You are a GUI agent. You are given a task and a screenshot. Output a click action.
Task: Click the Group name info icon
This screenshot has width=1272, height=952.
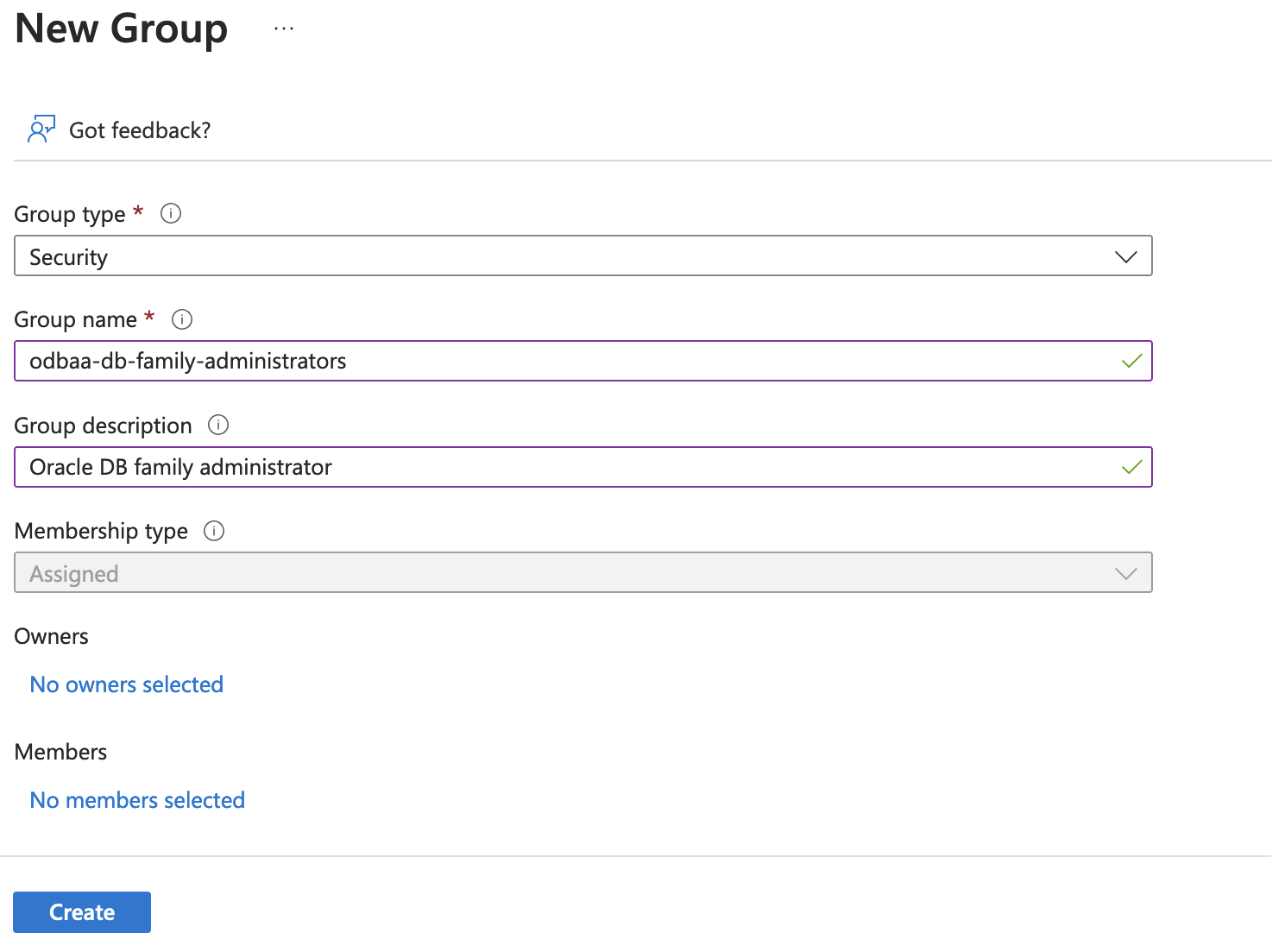(181, 319)
